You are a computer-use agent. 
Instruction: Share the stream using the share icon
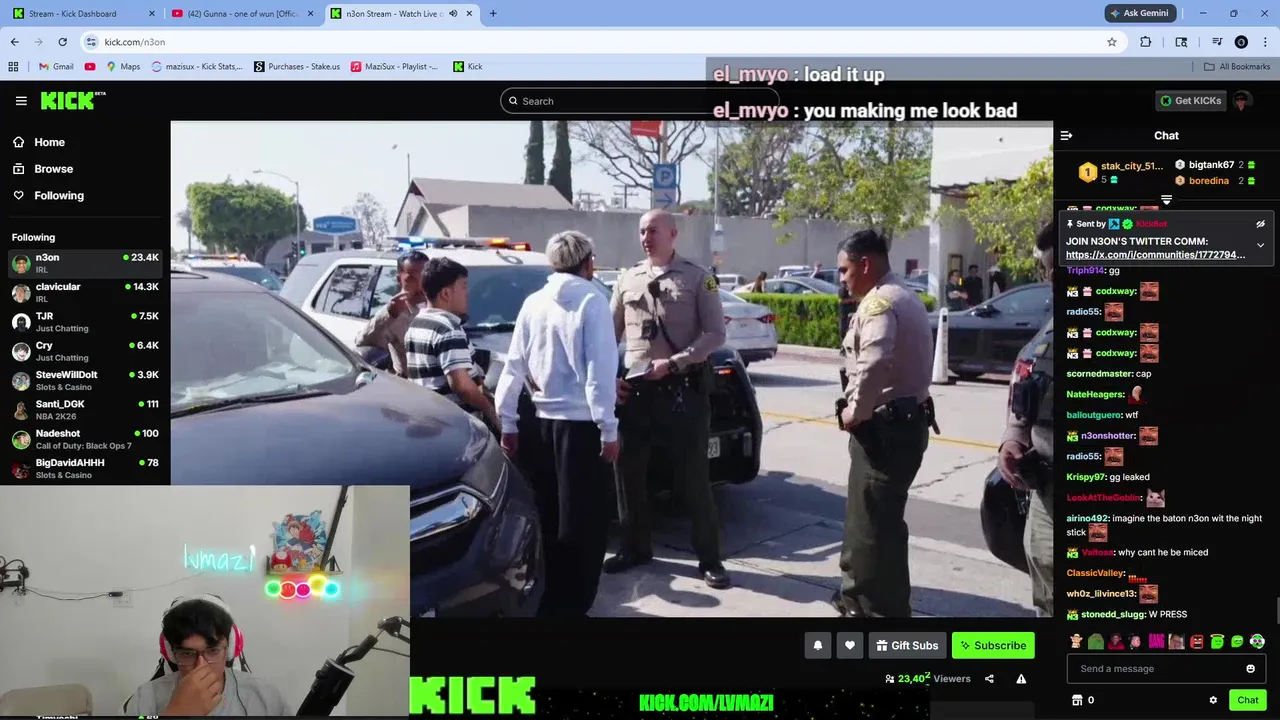[x=989, y=679]
